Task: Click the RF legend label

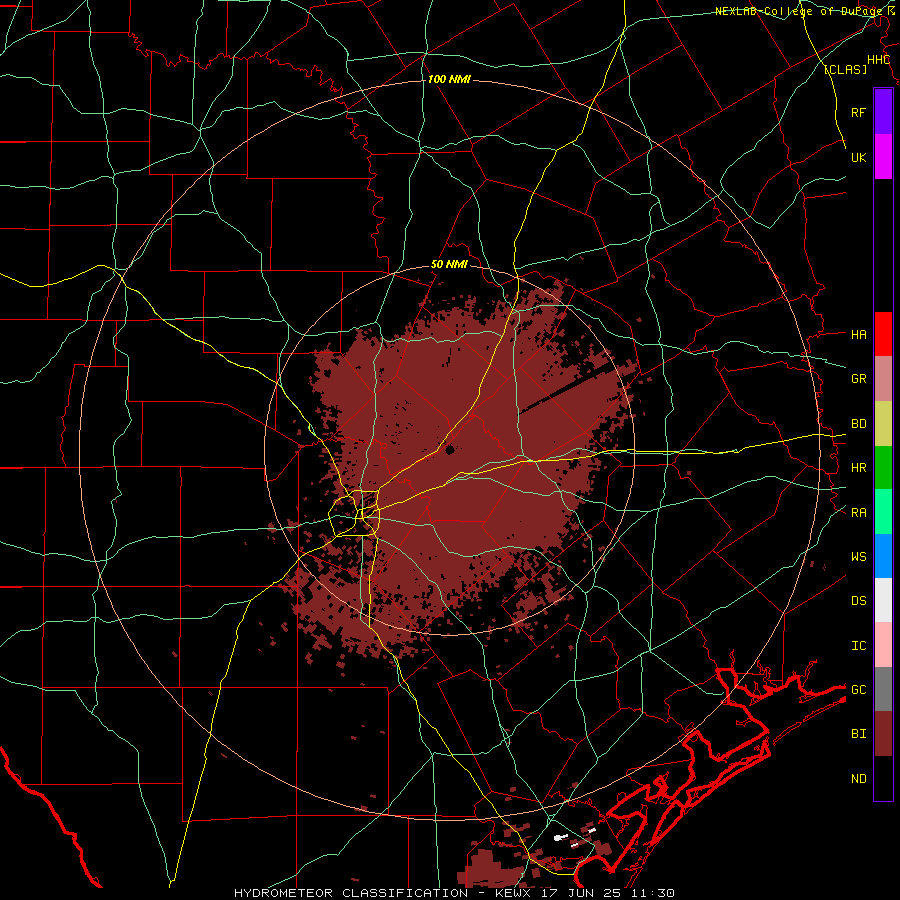Action: (859, 112)
